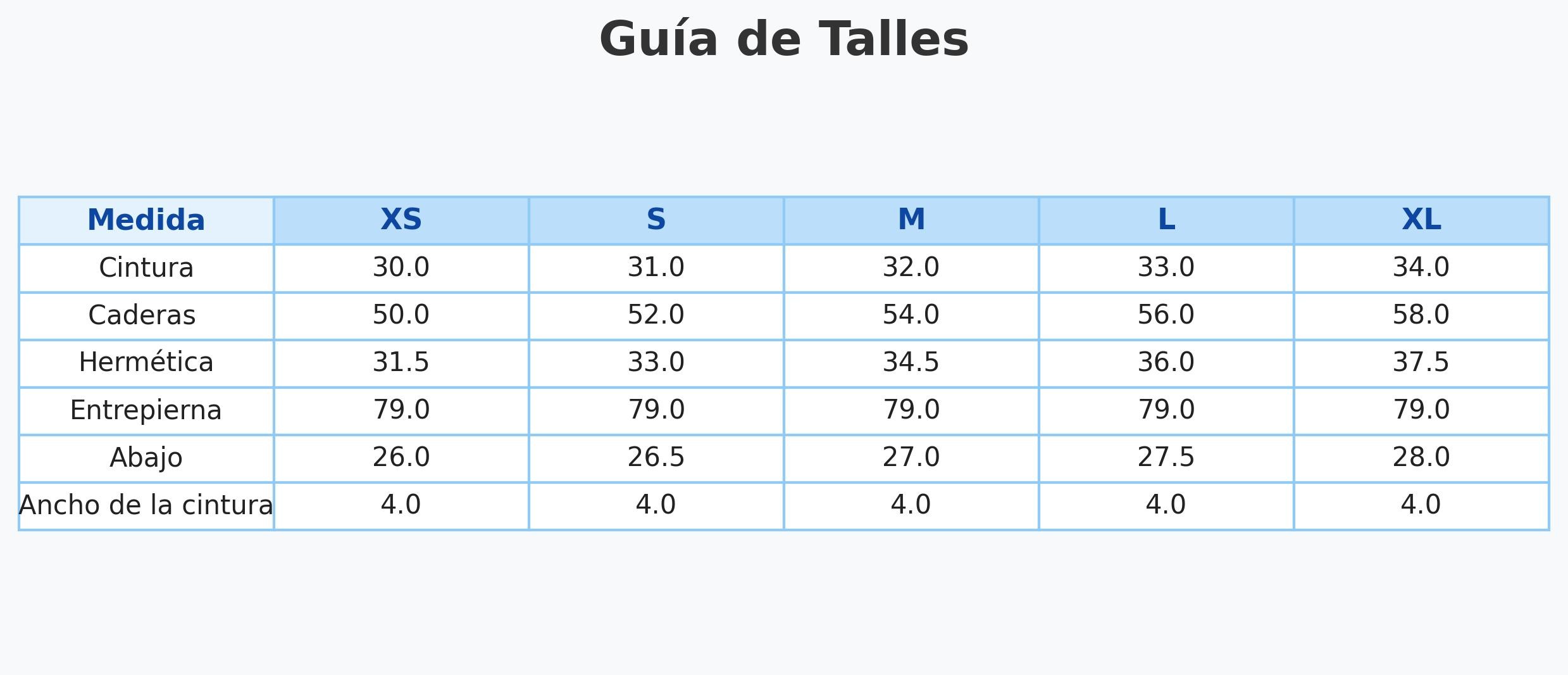
Task: Select the S size column header
Action: pyautogui.click(x=656, y=220)
